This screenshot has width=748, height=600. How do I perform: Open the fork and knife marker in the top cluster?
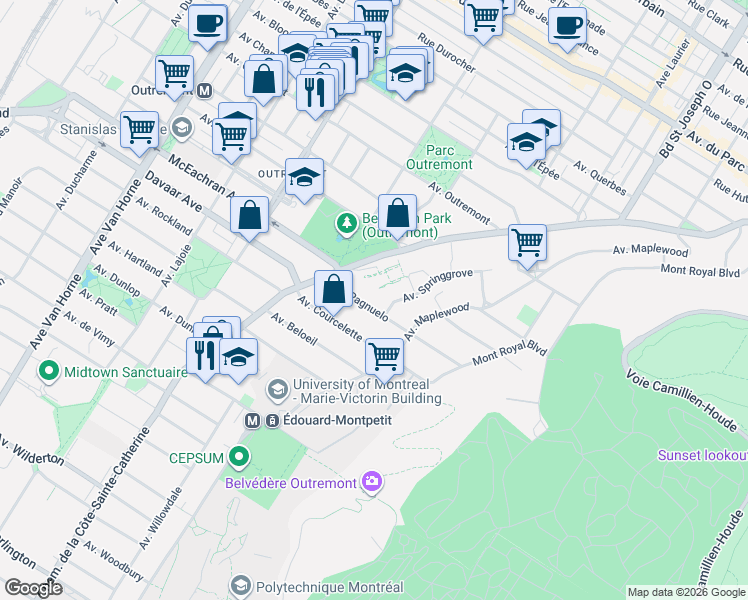point(315,95)
